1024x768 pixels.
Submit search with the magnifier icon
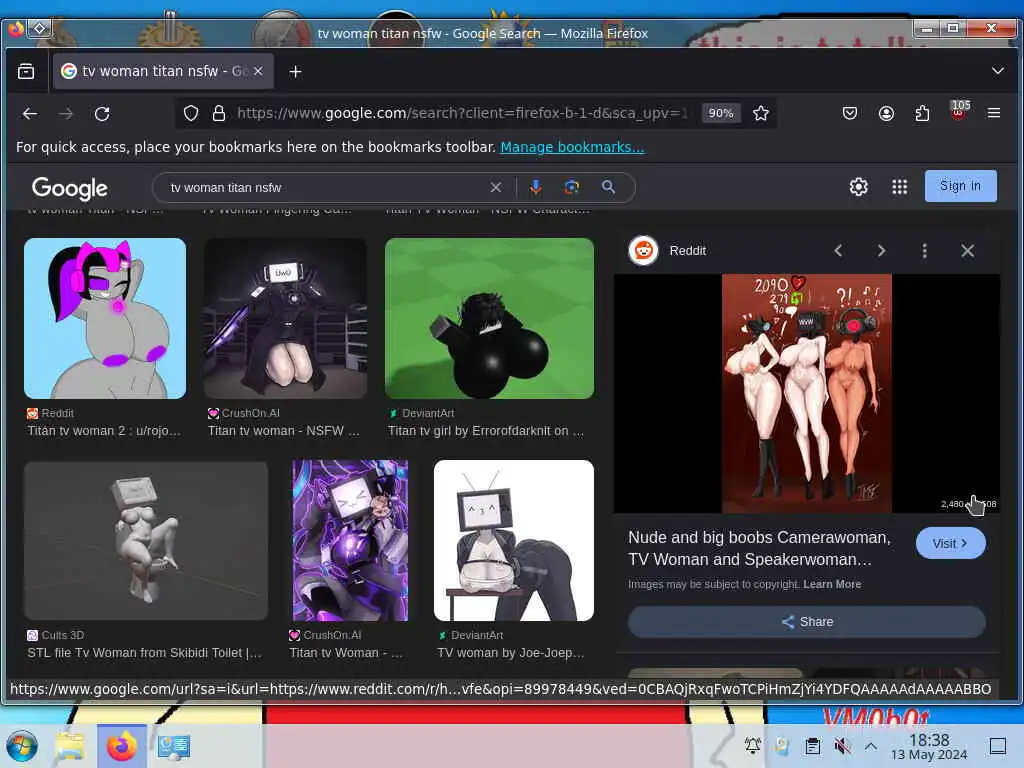(608, 187)
